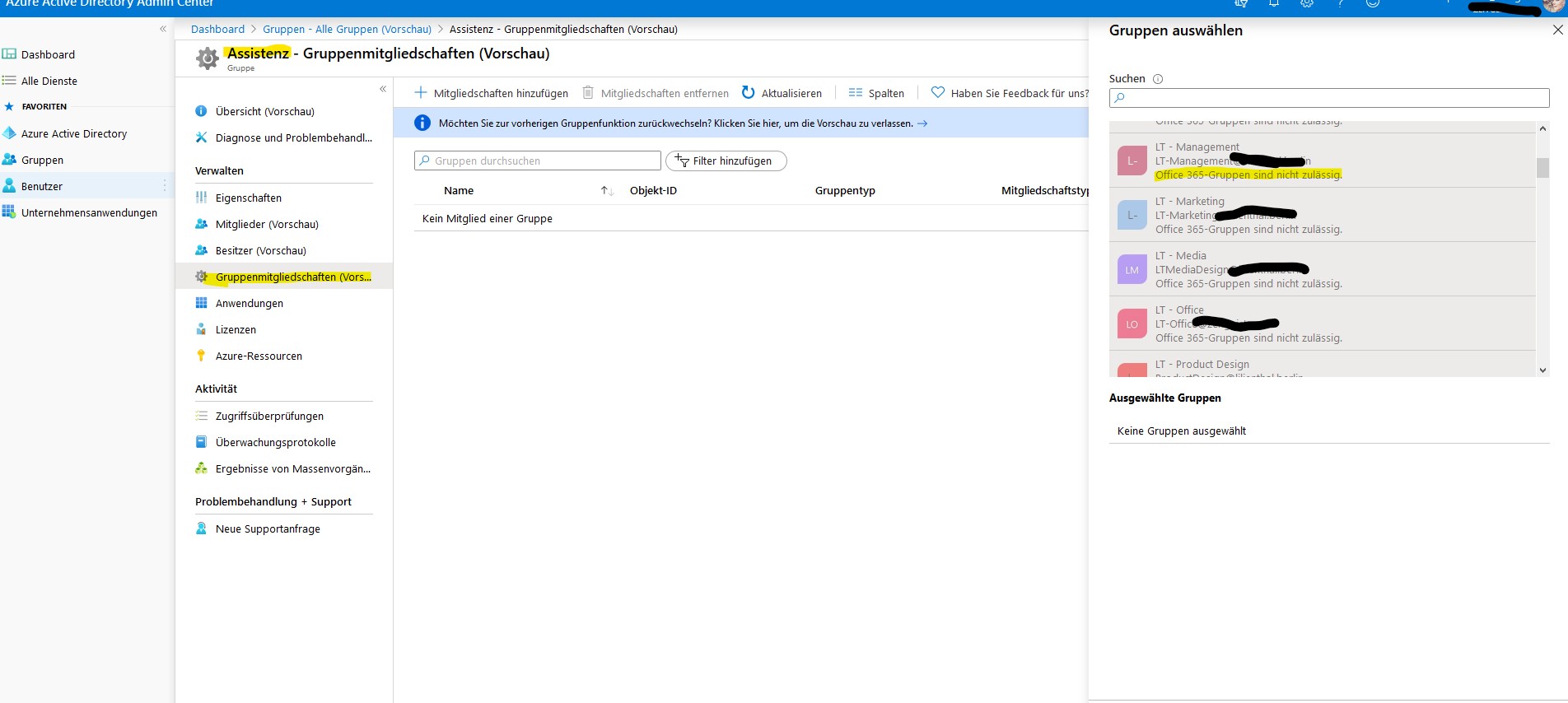The width and height of the screenshot is (1568, 703).
Task: Click the Lizenzen person icon
Action: 201,329
